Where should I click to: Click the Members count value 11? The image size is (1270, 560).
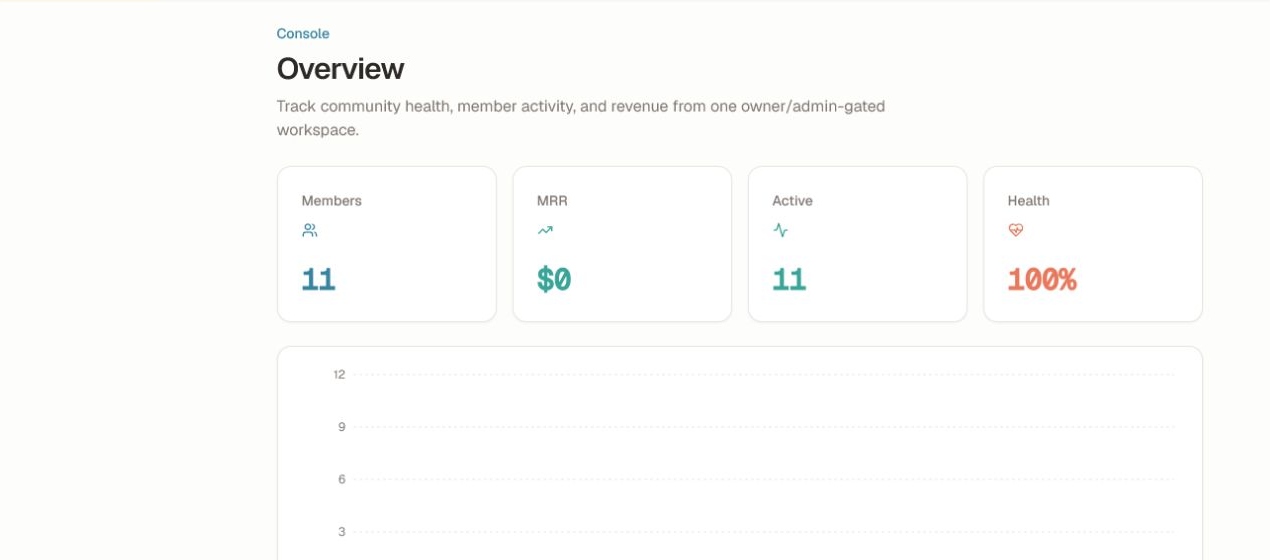pos(318,279)
